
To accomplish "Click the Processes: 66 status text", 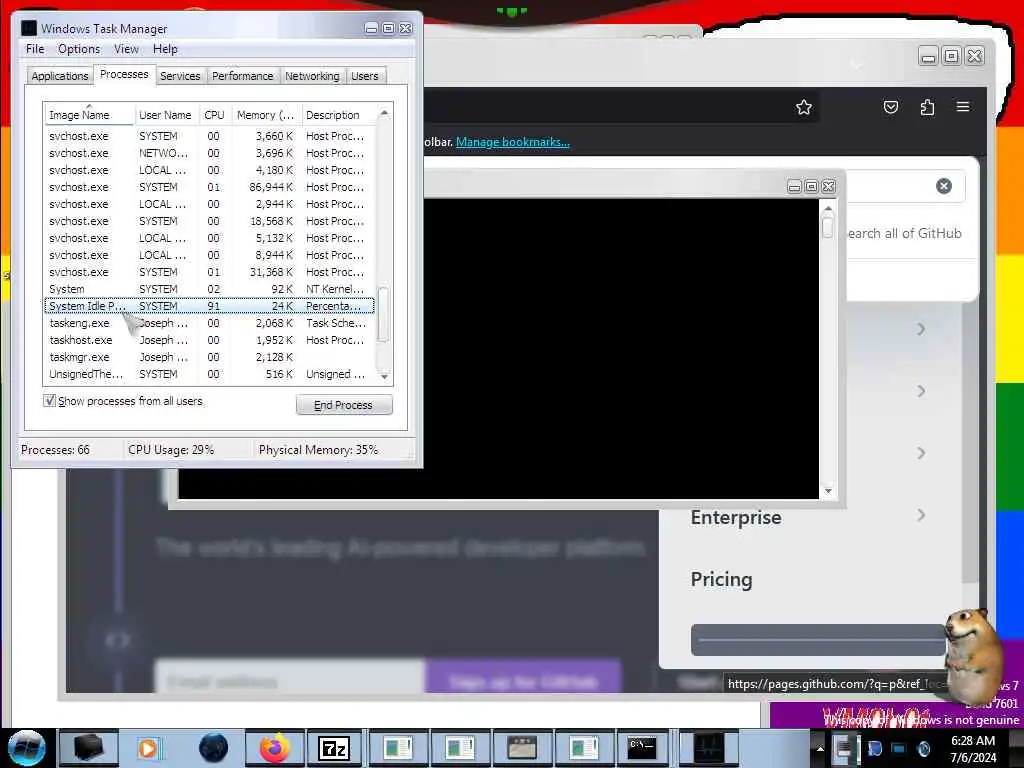I will 56,450.
